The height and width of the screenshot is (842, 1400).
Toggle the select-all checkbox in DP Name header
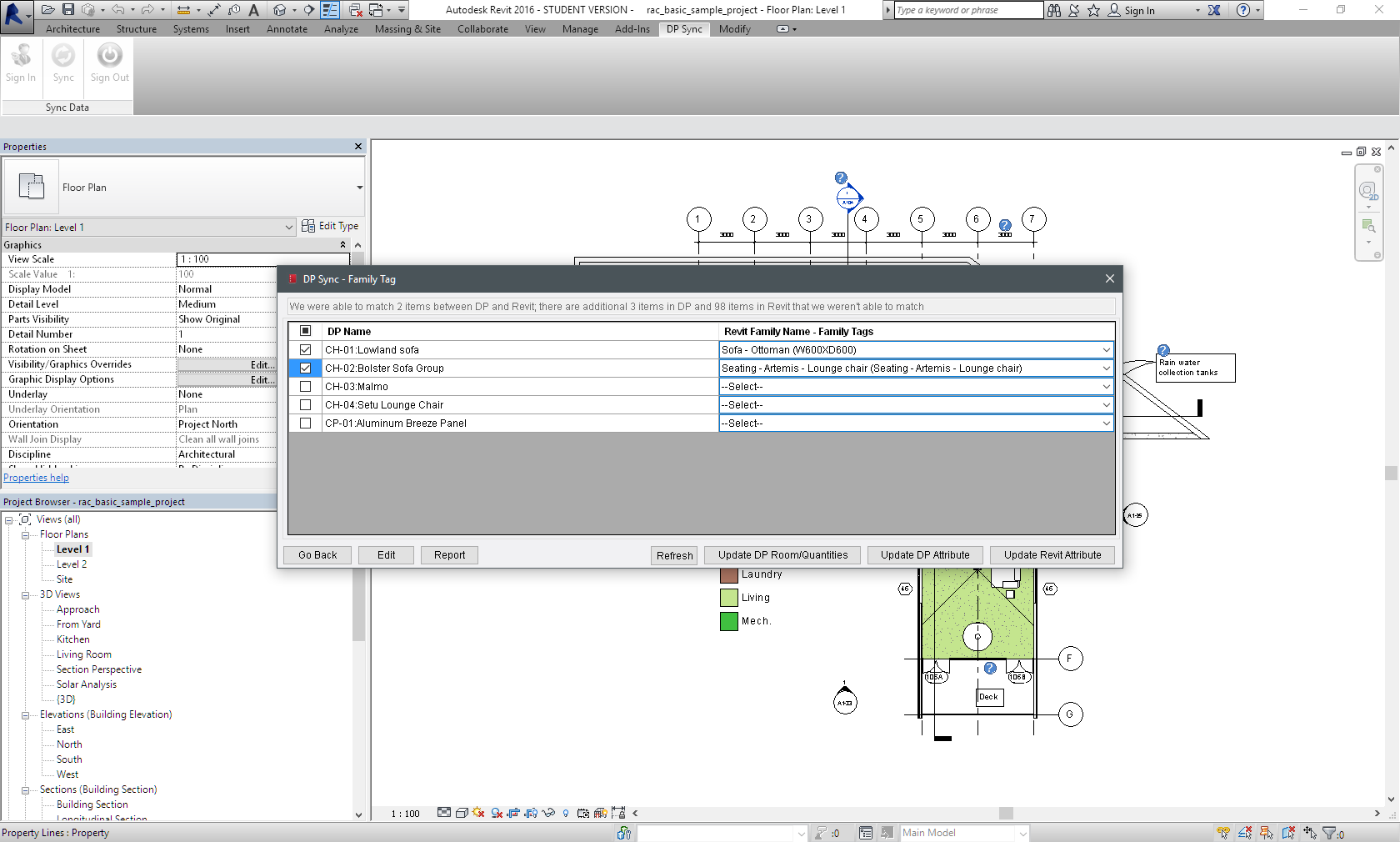coord(305,331)
